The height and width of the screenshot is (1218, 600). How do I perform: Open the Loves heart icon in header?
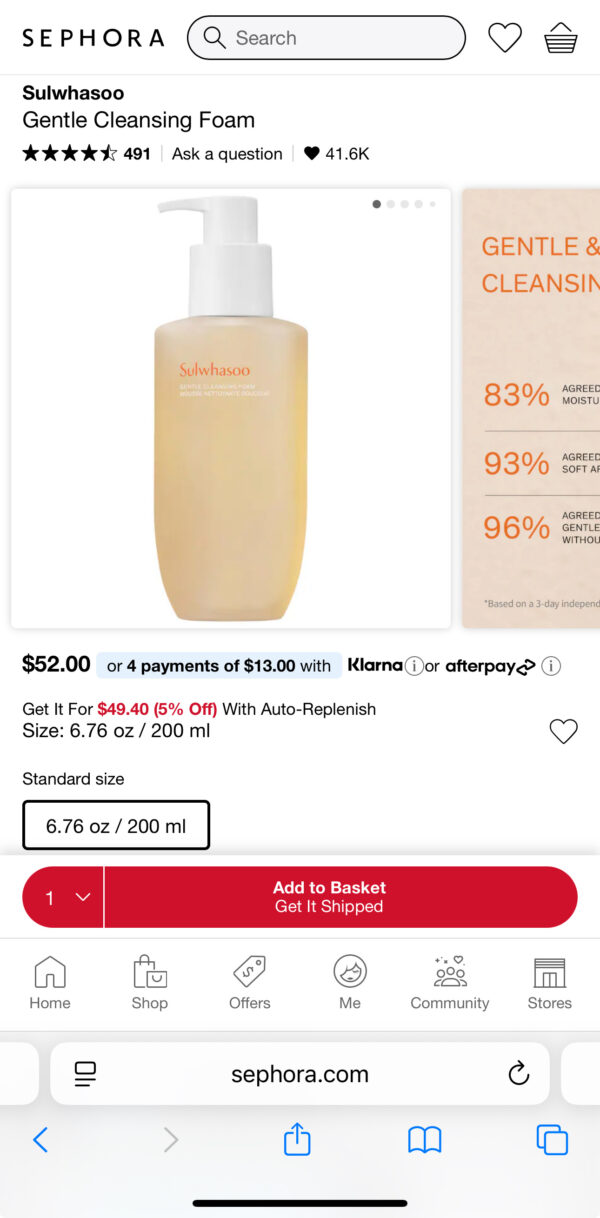pyautogui.click(x=505, y=38)
